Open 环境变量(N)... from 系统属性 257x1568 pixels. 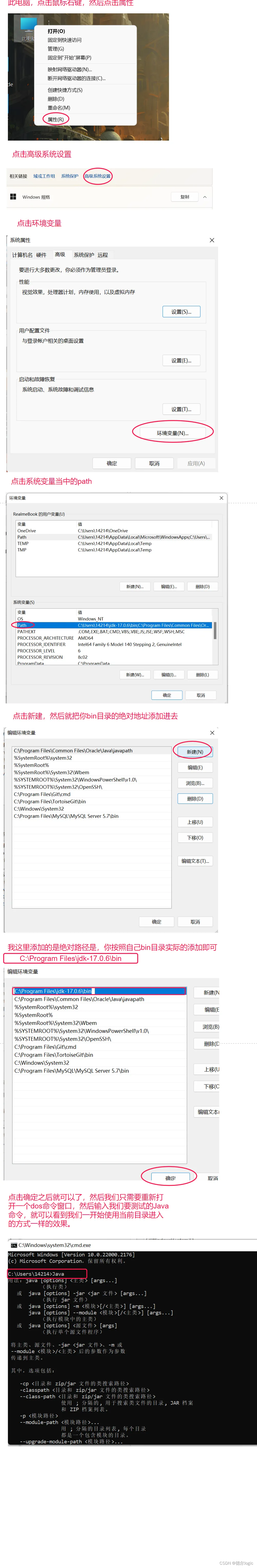click(173, 433)
